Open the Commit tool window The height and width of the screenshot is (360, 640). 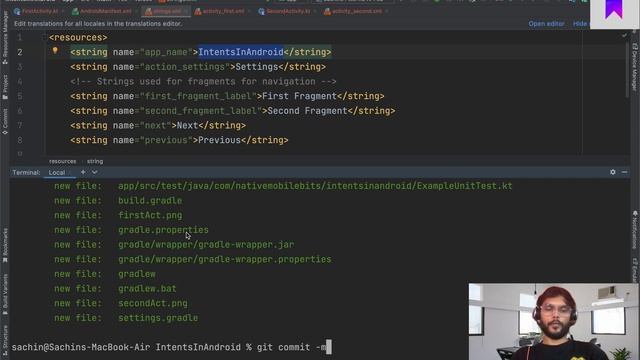click(5, 121)
